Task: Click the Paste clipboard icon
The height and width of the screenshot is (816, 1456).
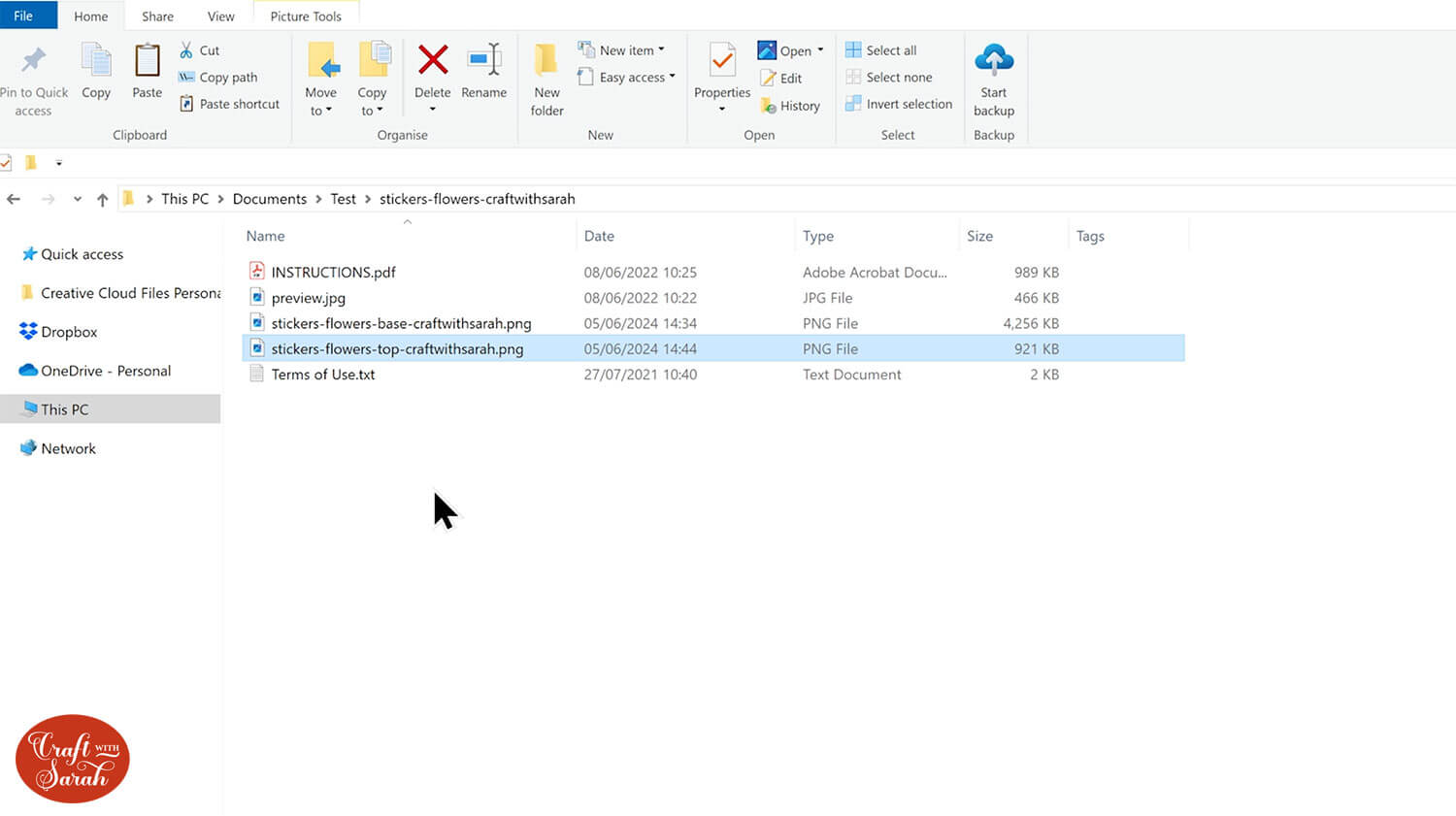Action: click(147, 61)
